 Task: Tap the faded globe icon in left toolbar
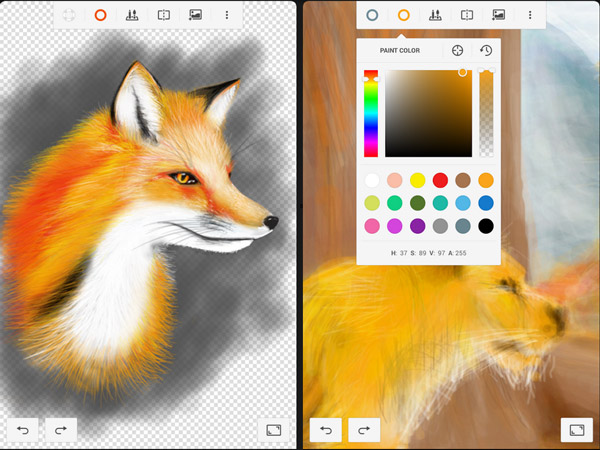tap(69, 15)
